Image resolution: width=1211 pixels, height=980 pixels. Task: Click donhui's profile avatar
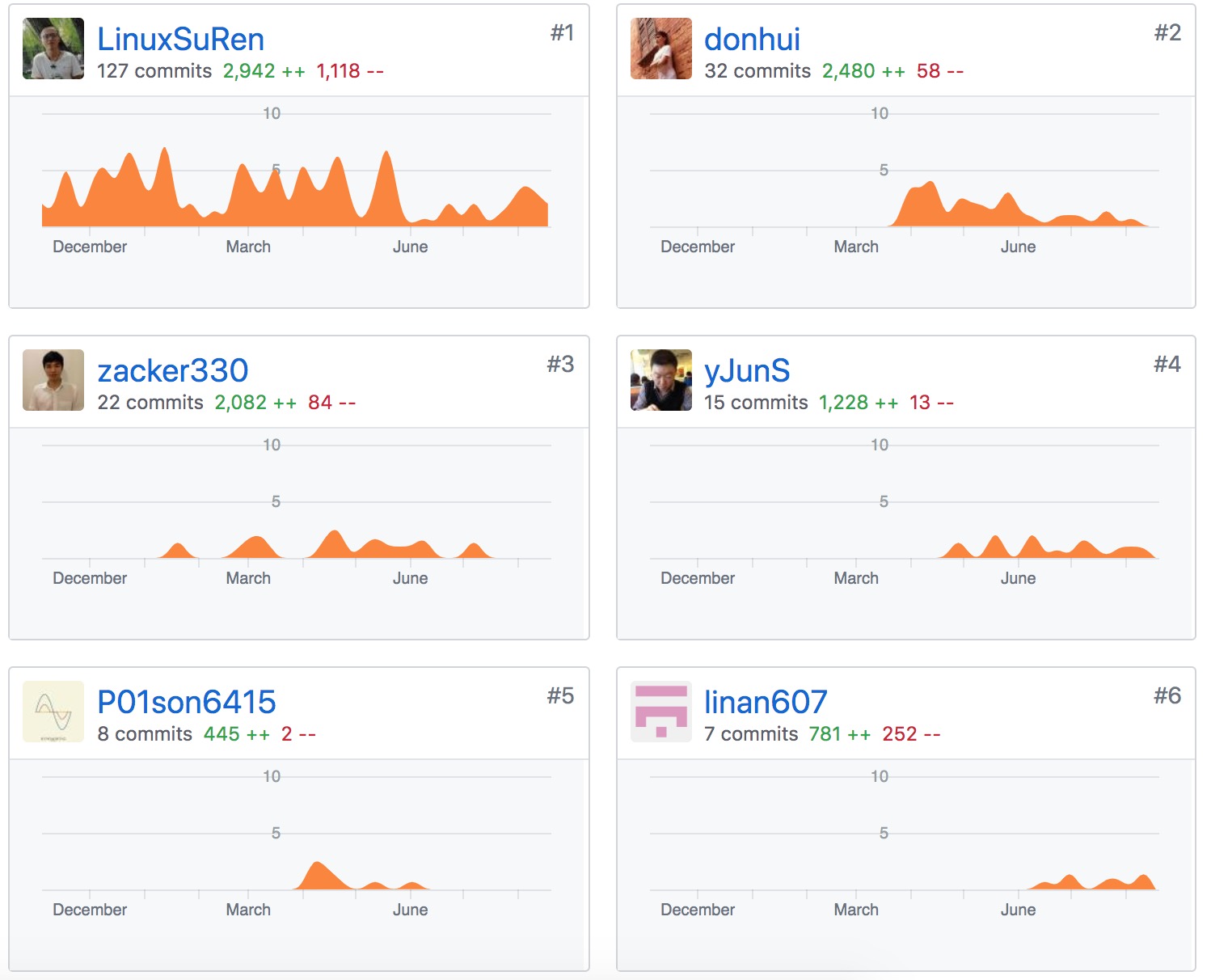click(x=660, y=49)
